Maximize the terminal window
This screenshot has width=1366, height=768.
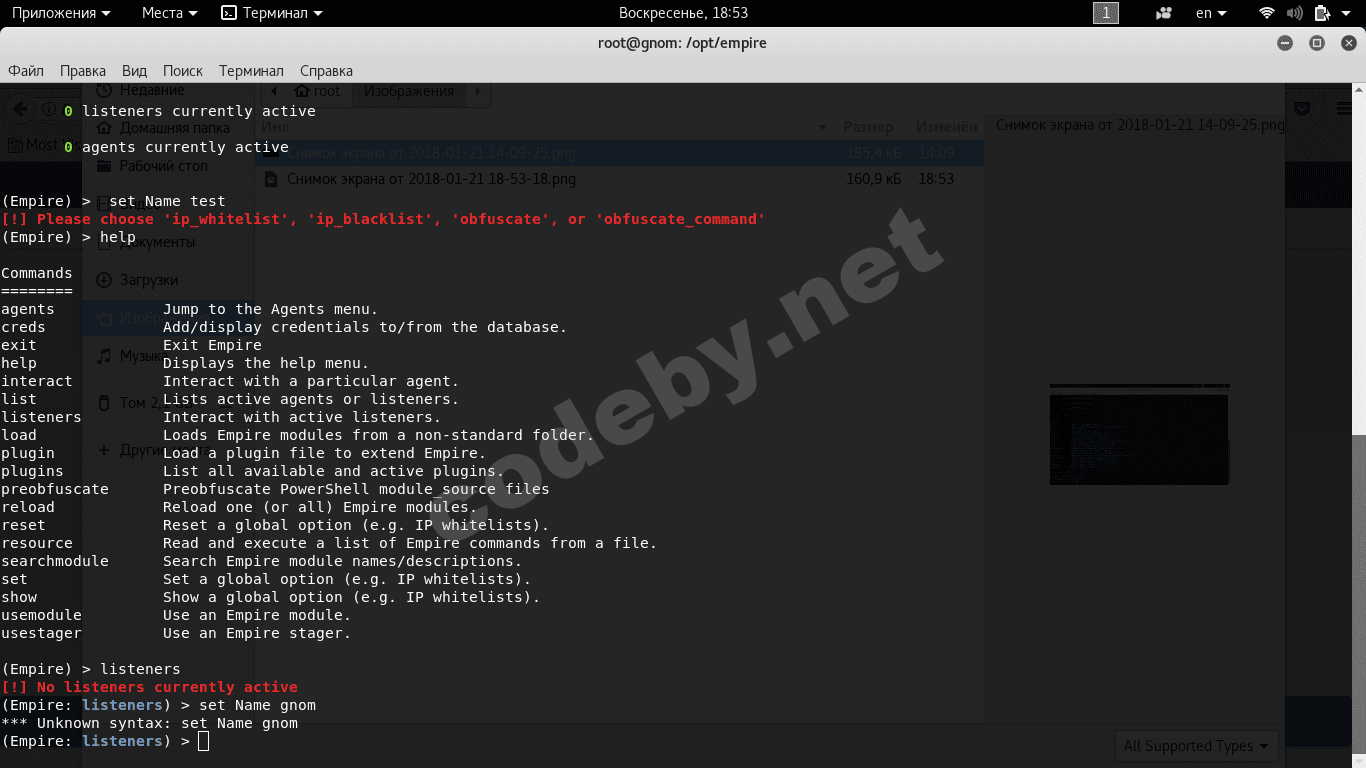point(1317,43)
